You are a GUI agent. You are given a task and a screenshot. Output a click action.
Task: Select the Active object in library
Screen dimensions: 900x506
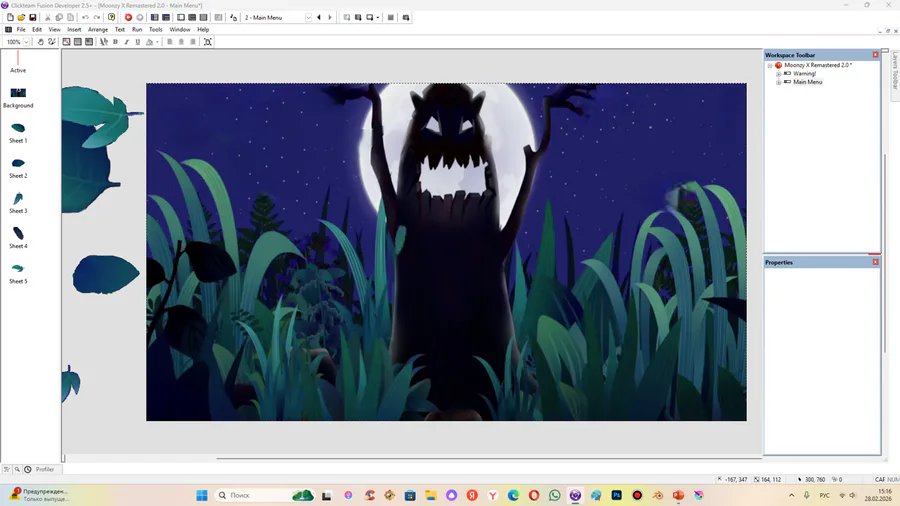point(18,63)
